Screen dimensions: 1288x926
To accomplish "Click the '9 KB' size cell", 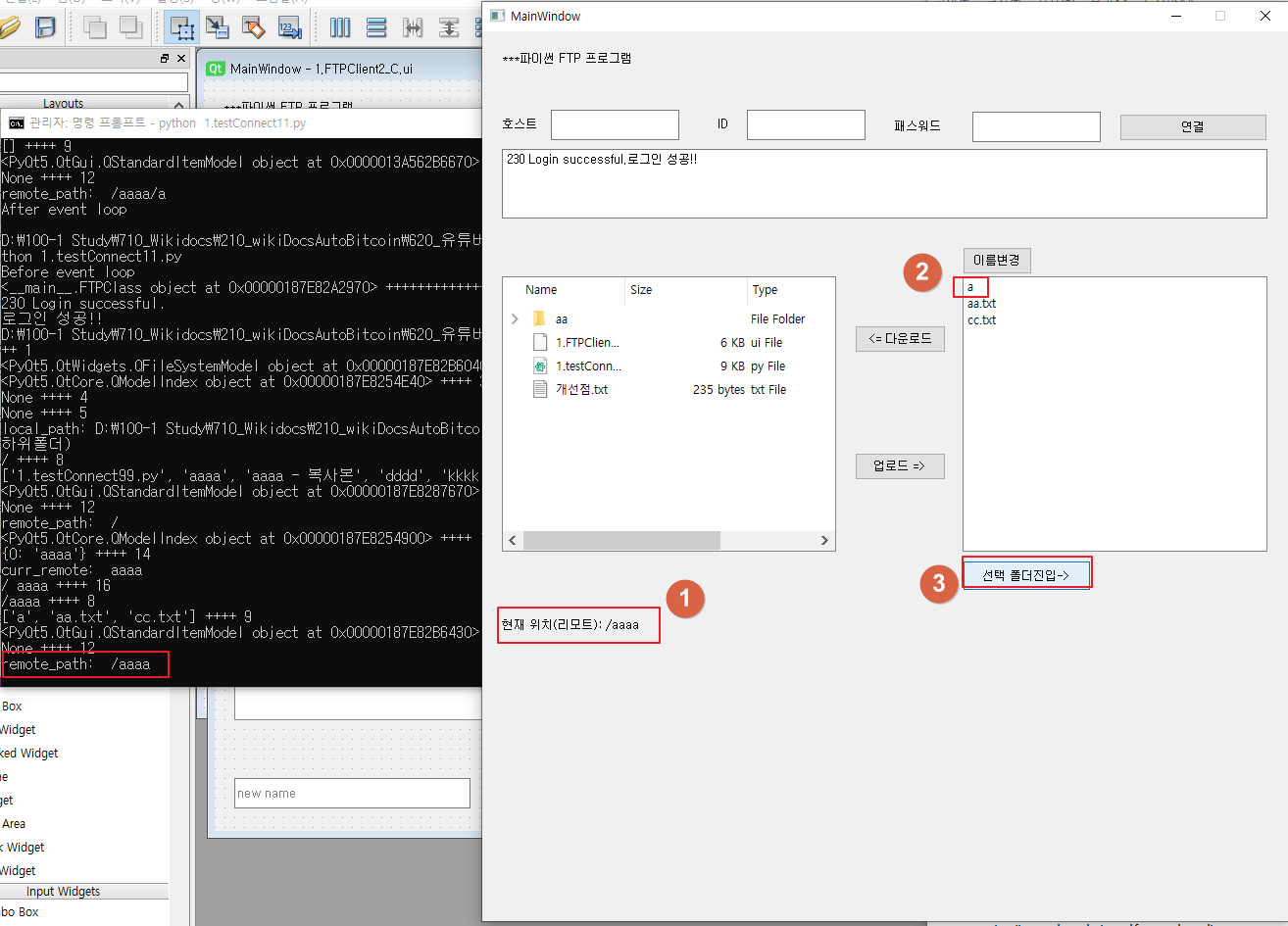I will tap(732, 366).
